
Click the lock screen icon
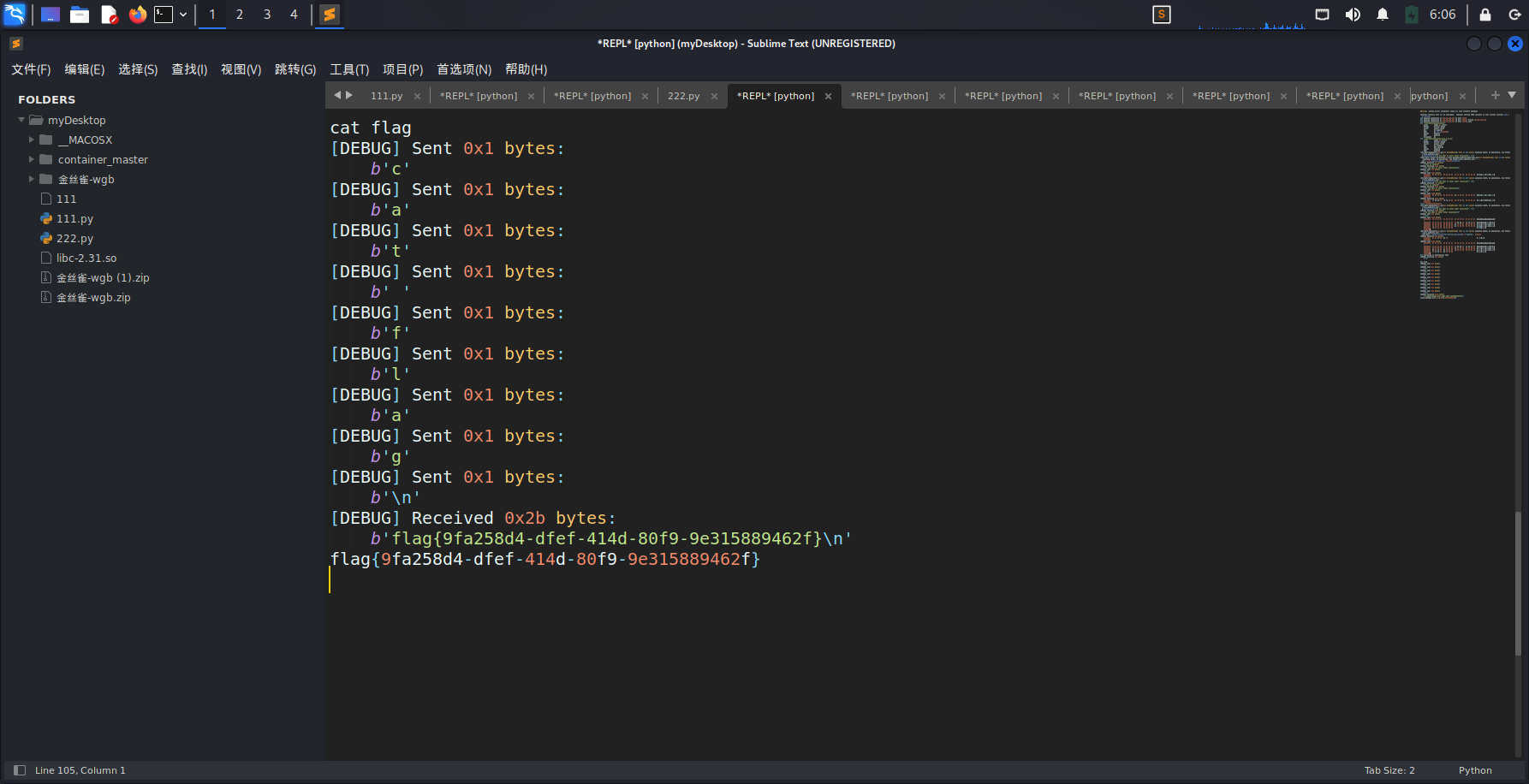click(x=1485, y=15)
